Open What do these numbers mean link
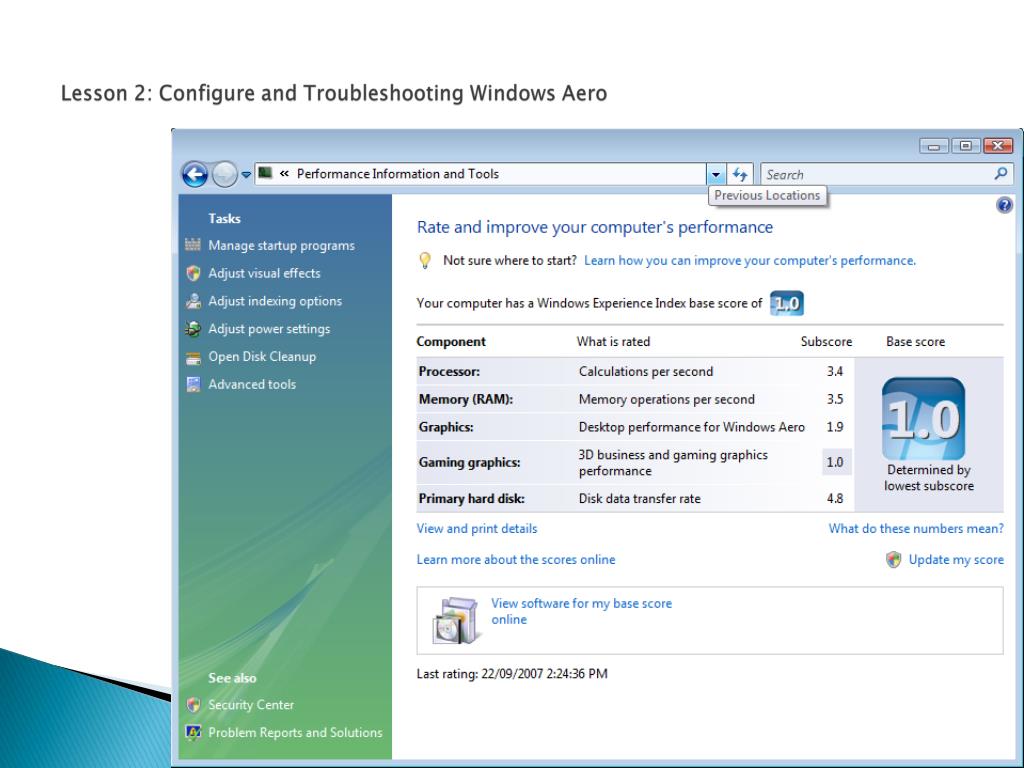Screen dimensions: 1024x768 [x=916, y=528]
